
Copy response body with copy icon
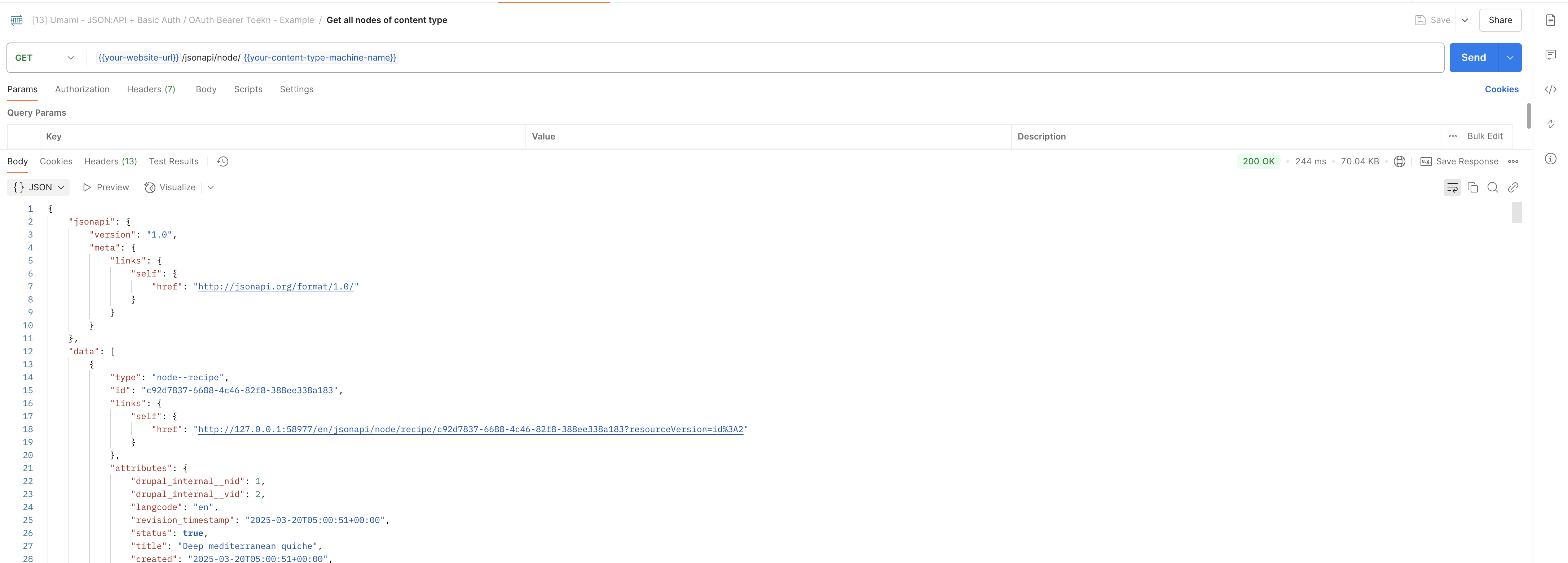1472,187
